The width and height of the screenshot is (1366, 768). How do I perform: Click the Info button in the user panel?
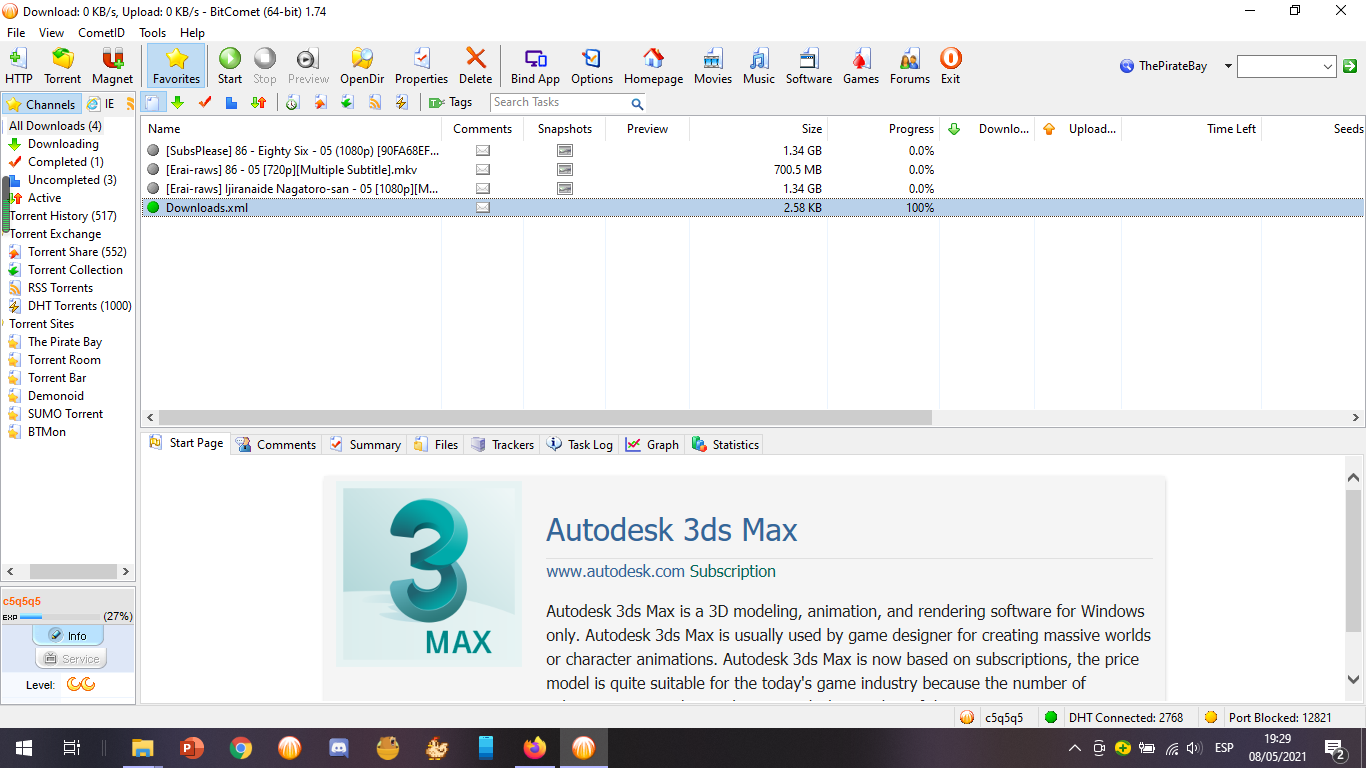[68, 635]
